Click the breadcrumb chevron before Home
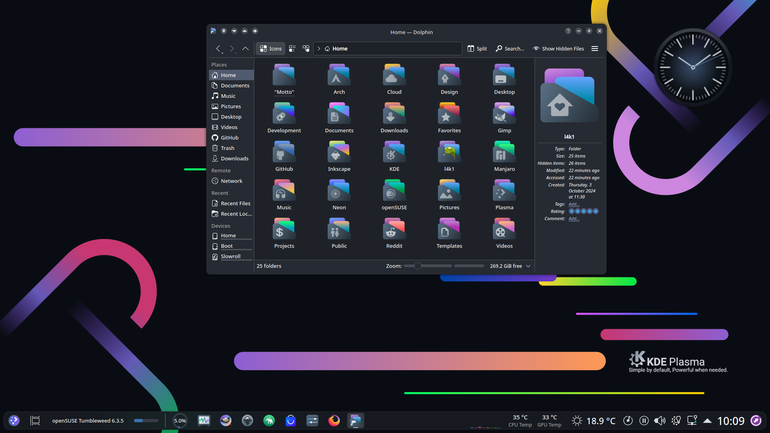This screenshot has height=433, width=770. (x=319, y=49)
